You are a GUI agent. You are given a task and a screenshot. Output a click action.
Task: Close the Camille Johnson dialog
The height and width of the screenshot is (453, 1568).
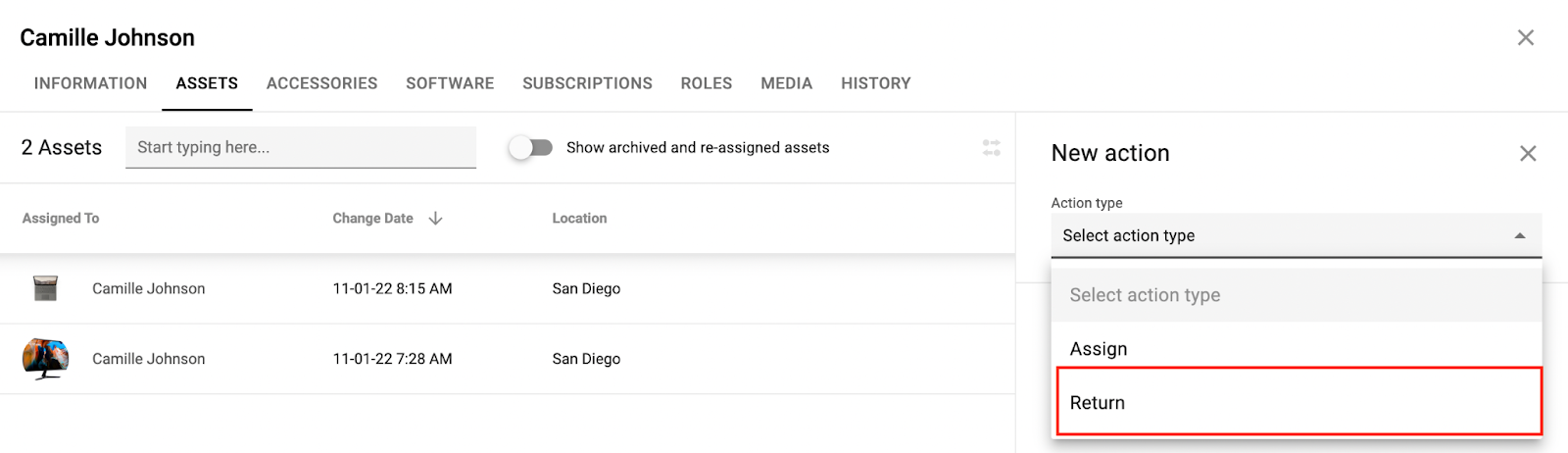pyautogui.click(x=1526, y=37)
